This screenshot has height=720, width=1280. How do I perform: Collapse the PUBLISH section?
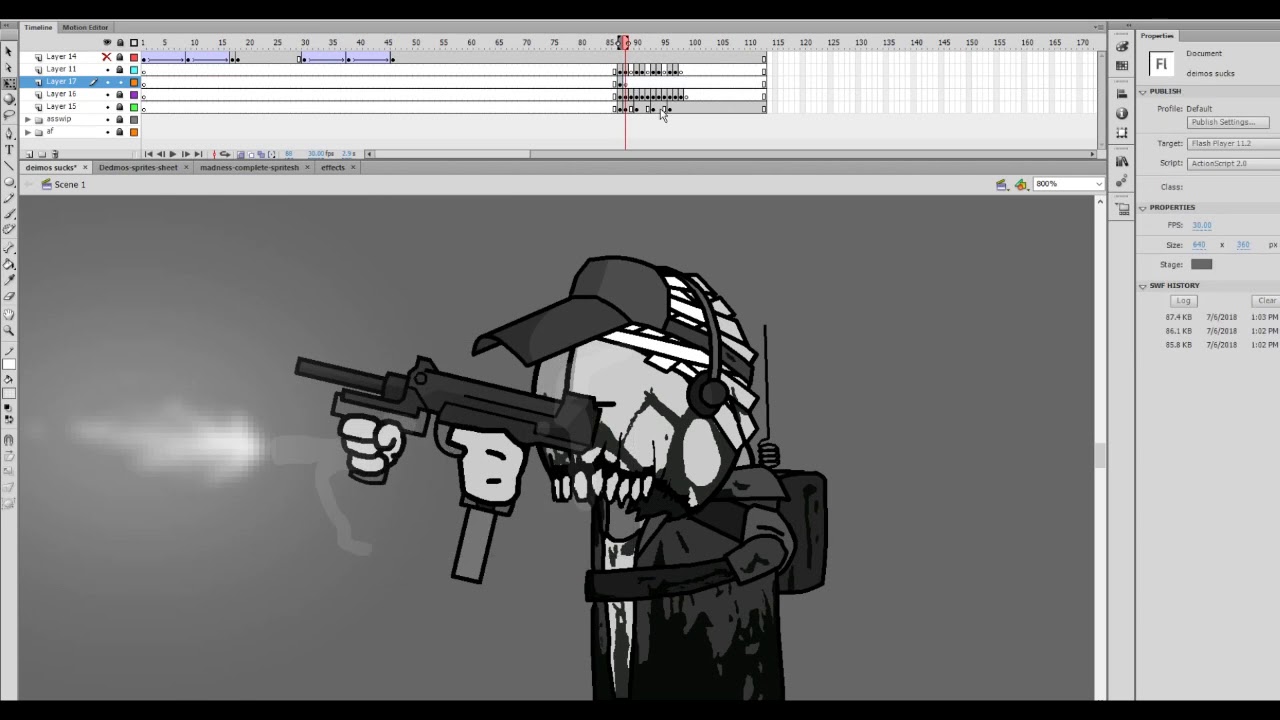pos(1143,91)
